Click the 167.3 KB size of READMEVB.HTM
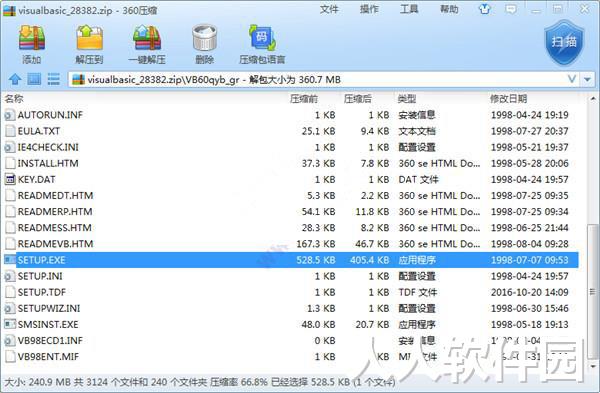The width and height of the screenshot is (600, 393). [x=316, y=243]
